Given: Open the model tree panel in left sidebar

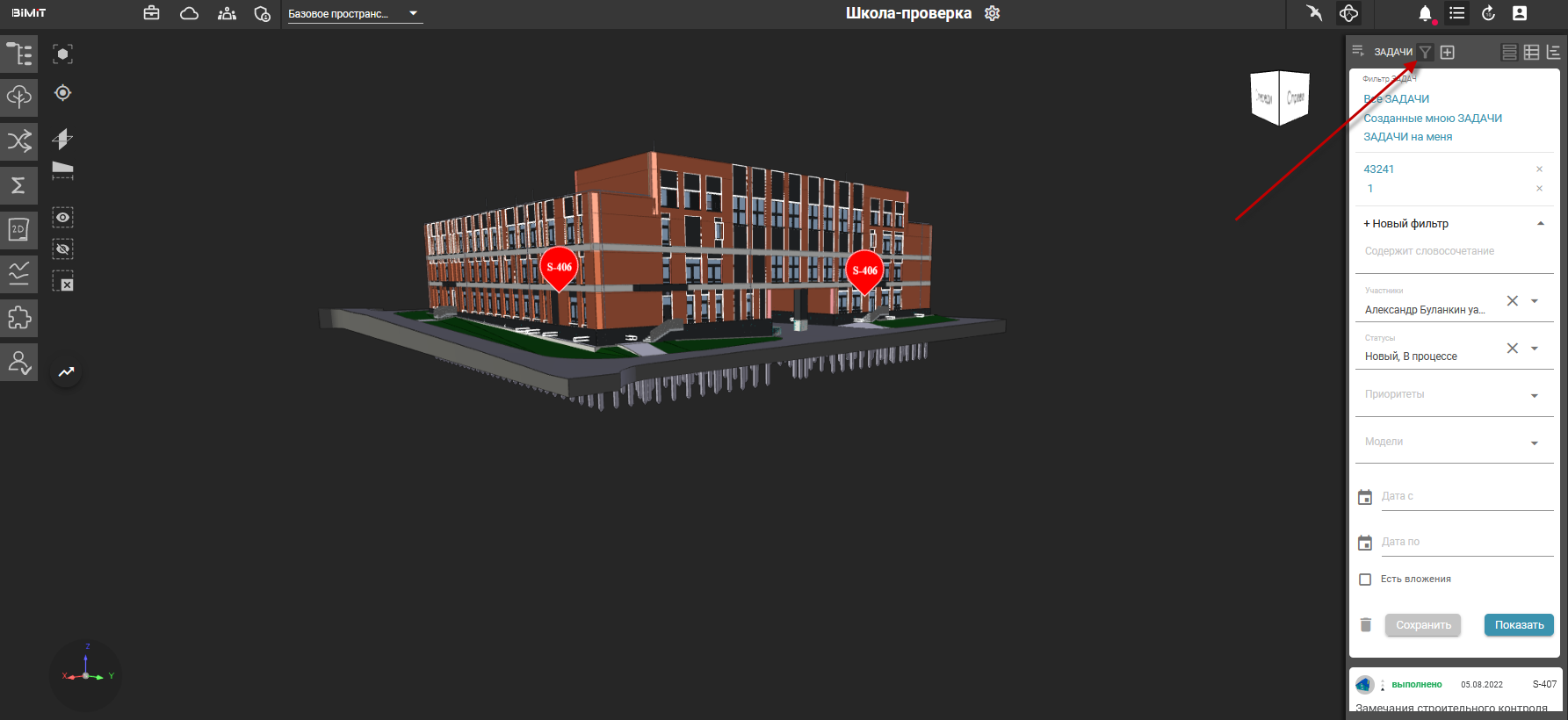Looking at the screenshot, I should 18,54.
